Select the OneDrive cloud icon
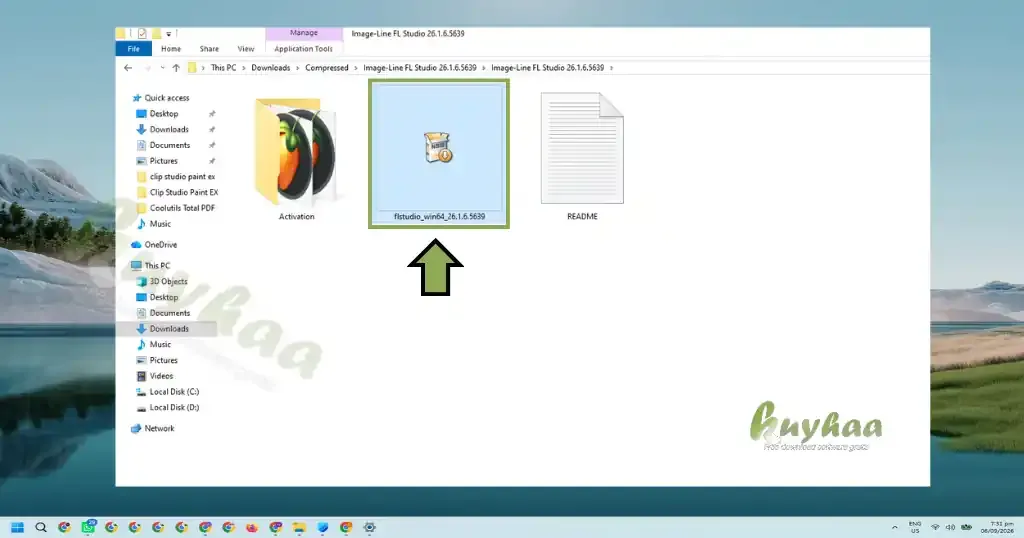The width and height of the screenshot is (1024, 538). [136, 245]
